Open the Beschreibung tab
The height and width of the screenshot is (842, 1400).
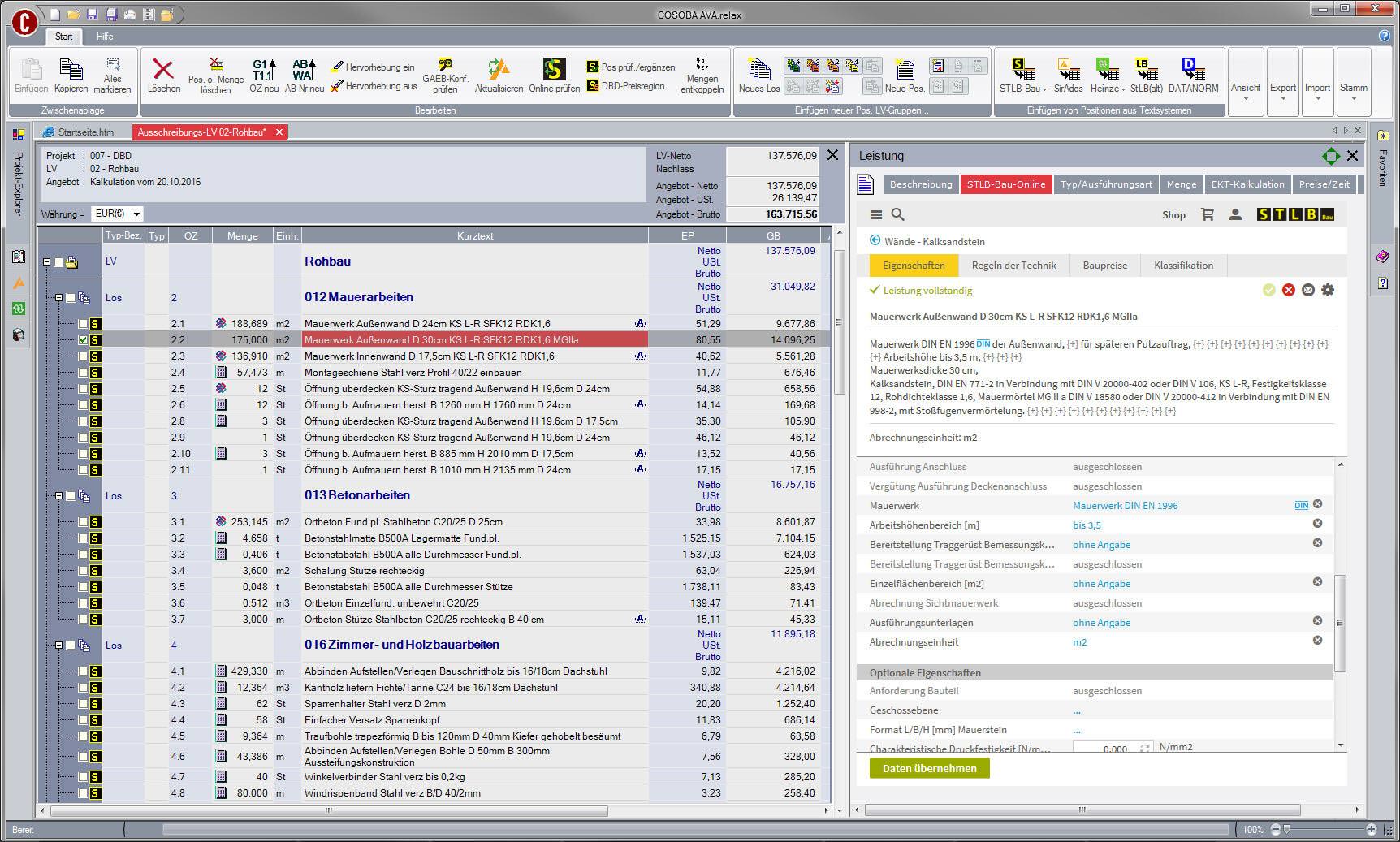tap(921, 184)
